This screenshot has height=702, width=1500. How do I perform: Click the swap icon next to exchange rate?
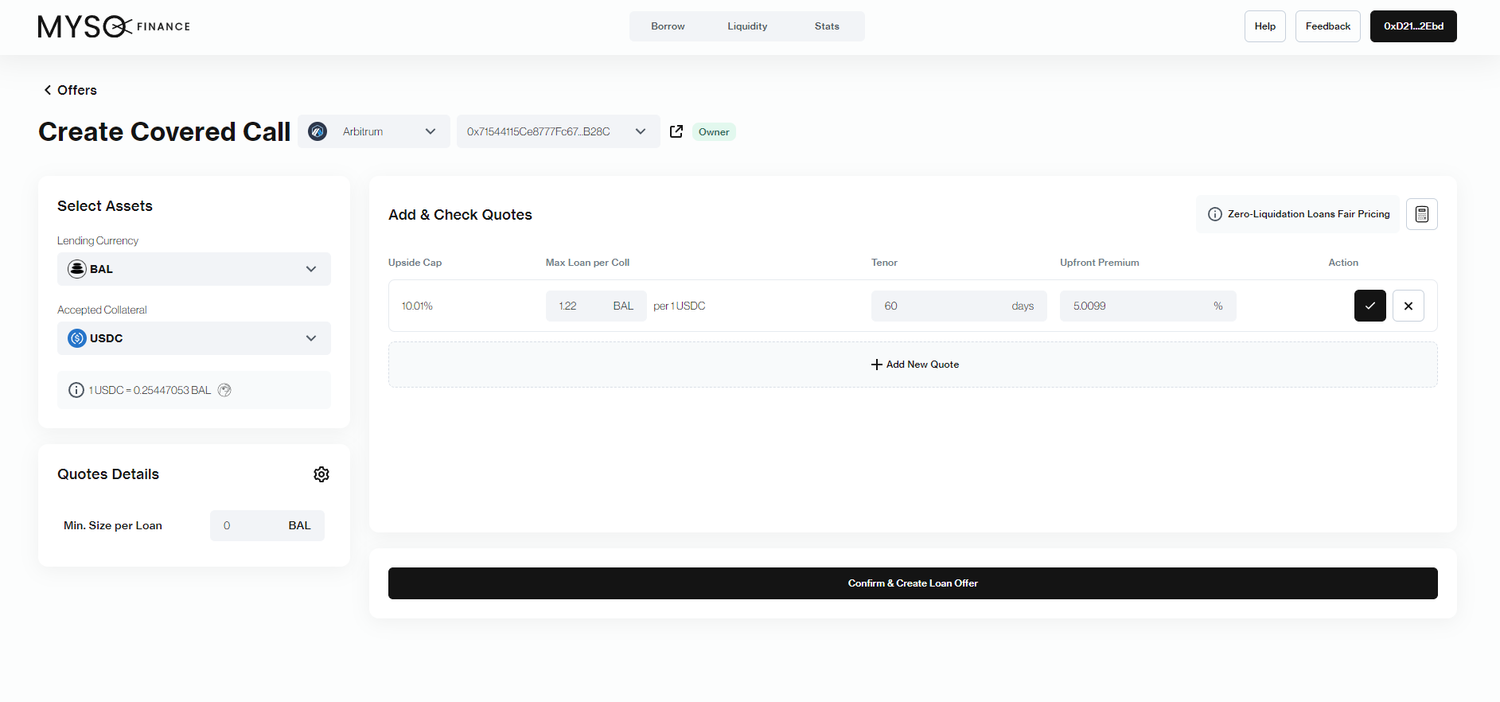(x=225, y=390)
